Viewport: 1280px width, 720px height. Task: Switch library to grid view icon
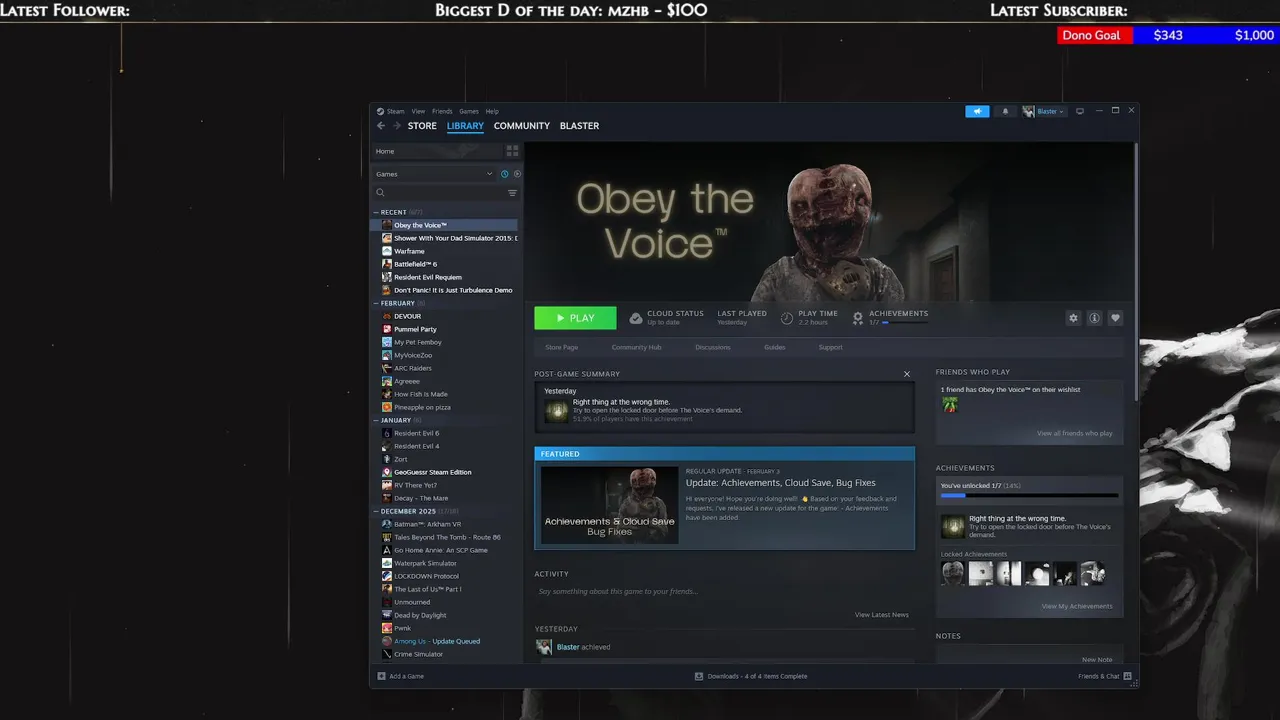[x=512, y=151]
